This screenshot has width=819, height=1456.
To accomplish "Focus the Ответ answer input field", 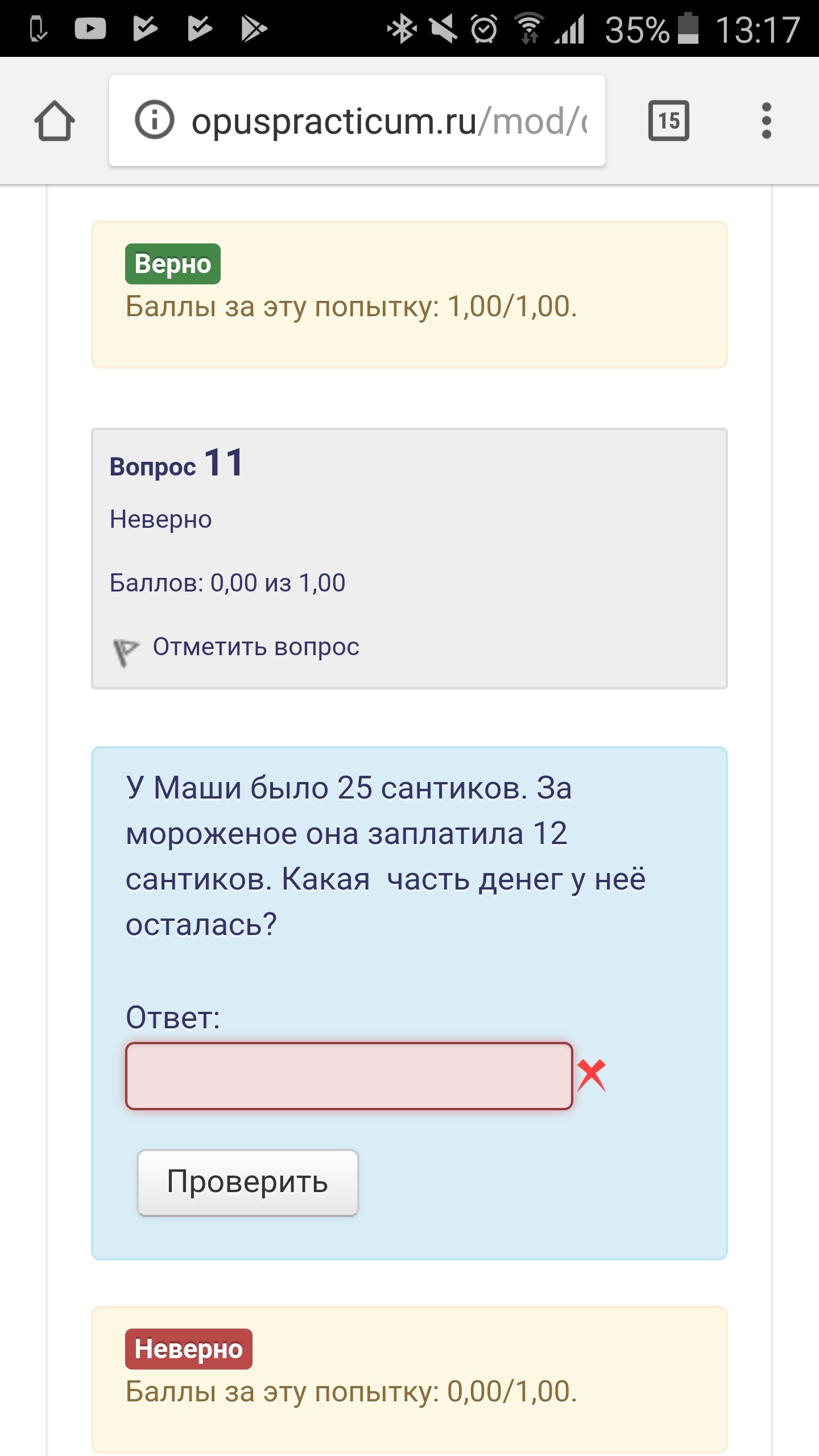I will tap(349, 1076).
